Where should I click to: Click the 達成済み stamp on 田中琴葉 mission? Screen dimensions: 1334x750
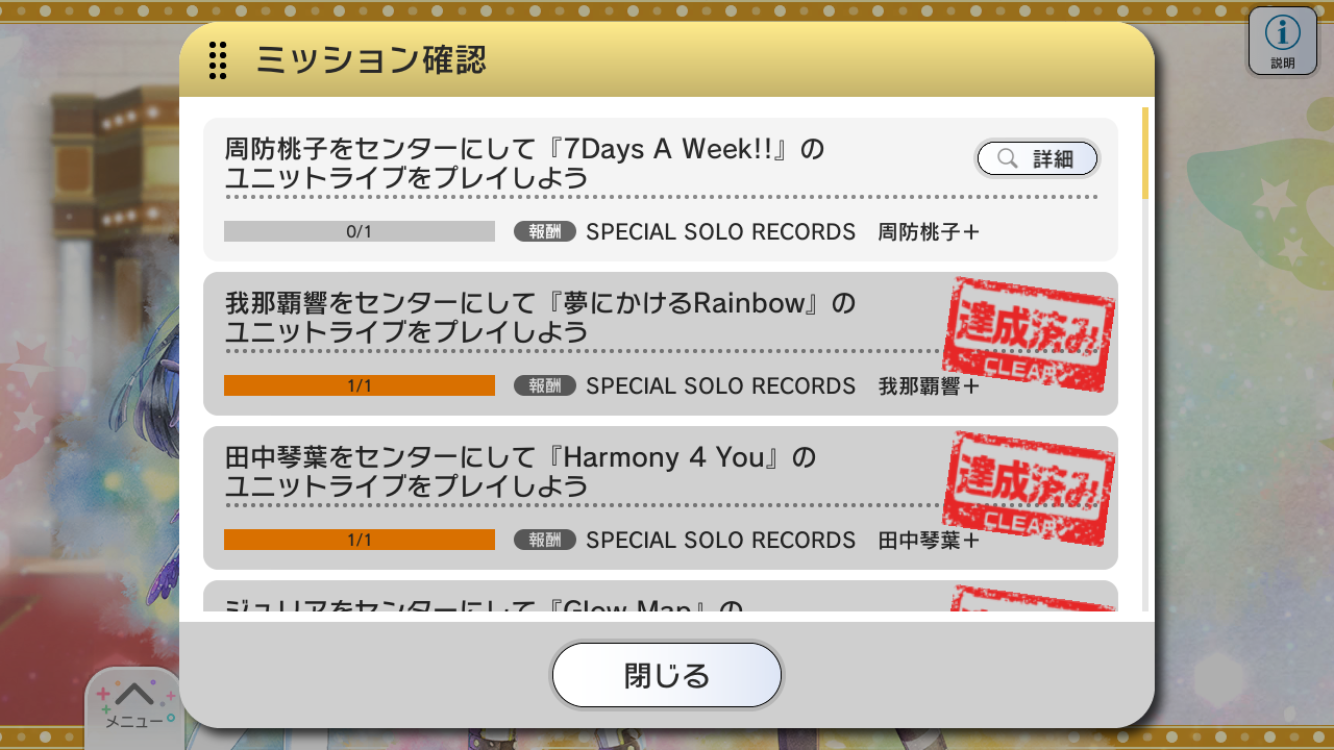(x=1029, y=489)
